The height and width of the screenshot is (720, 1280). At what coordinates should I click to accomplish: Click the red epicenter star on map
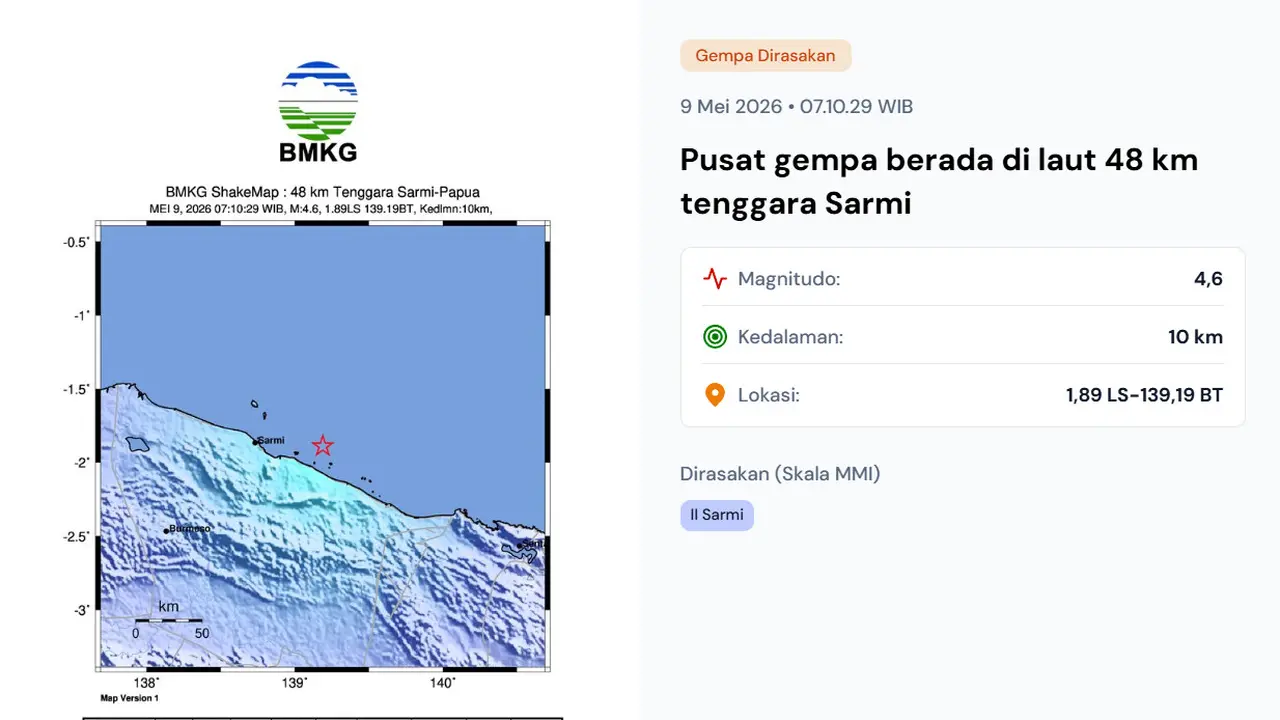click(322, 445)
